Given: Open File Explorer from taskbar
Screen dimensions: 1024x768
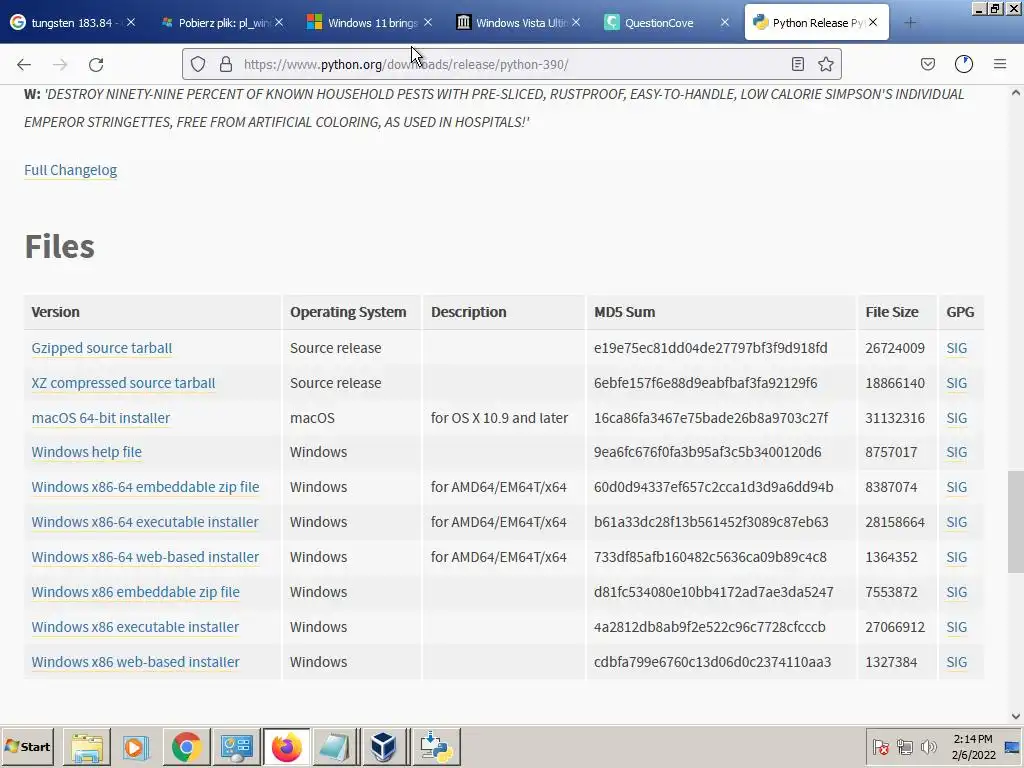Looking at the screenshot, I should click(x=87, y=747).
